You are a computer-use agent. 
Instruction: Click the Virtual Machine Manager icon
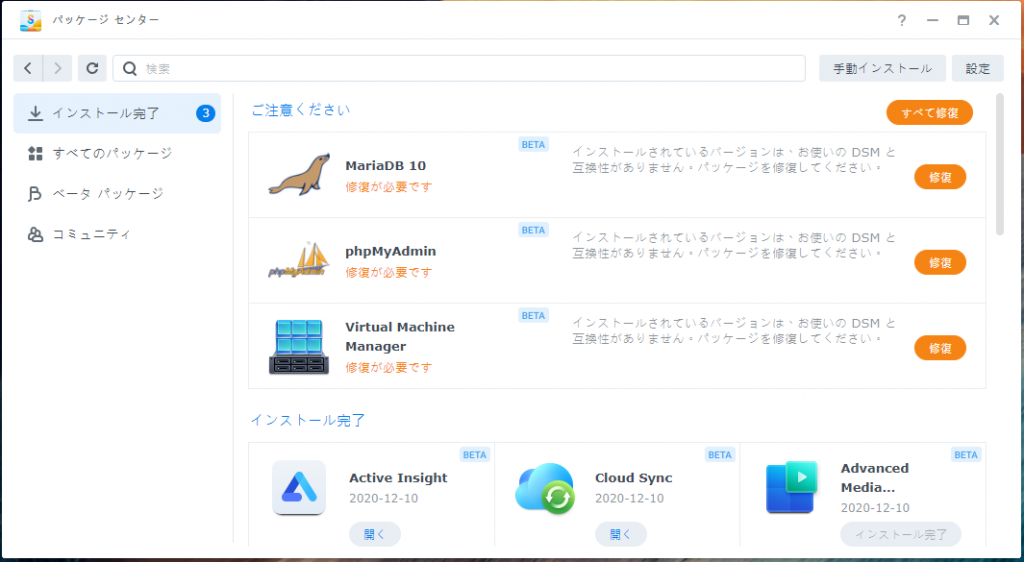pos(299,347)
